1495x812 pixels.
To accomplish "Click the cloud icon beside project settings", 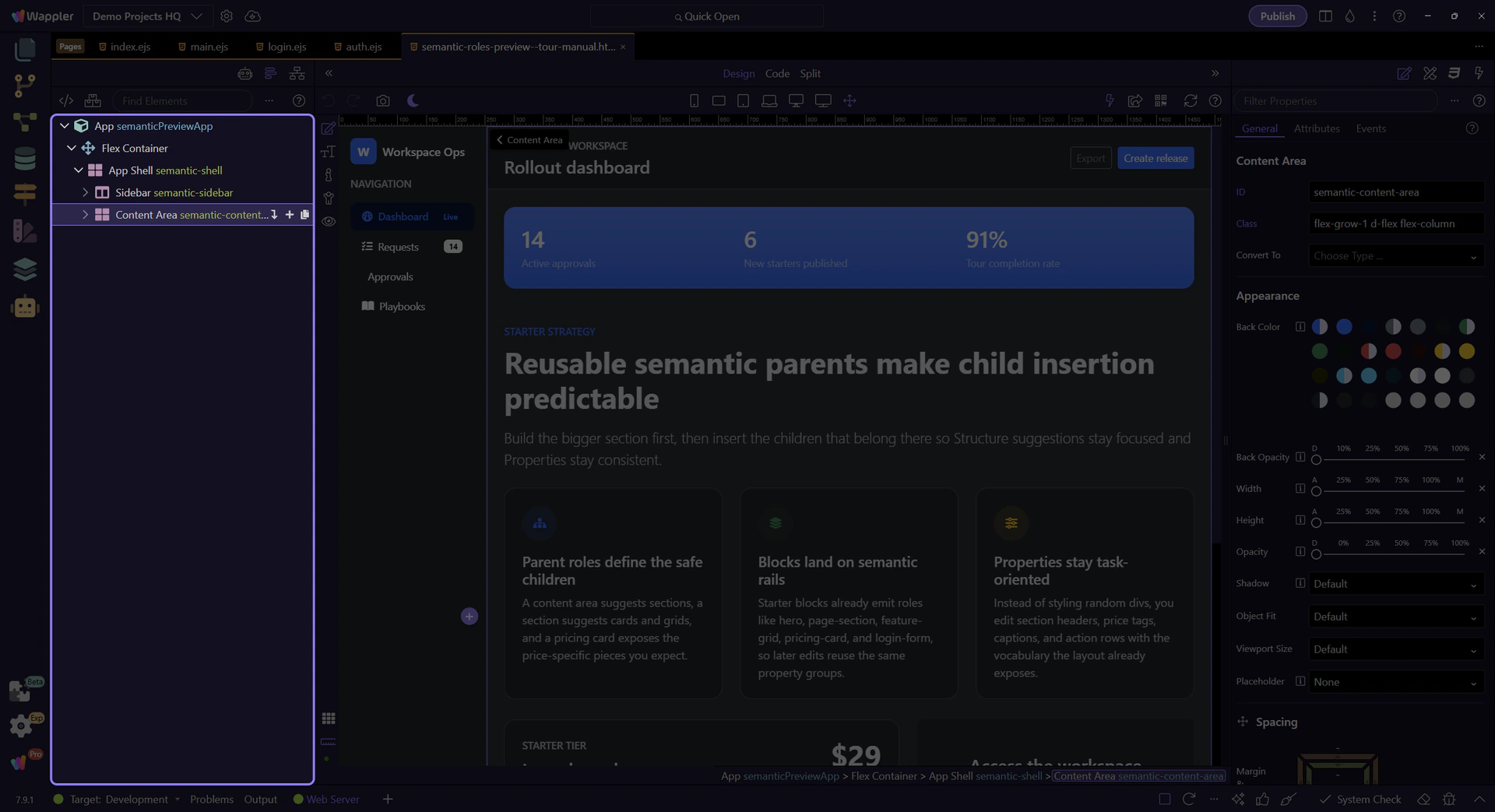I will [x=252, y=16].
